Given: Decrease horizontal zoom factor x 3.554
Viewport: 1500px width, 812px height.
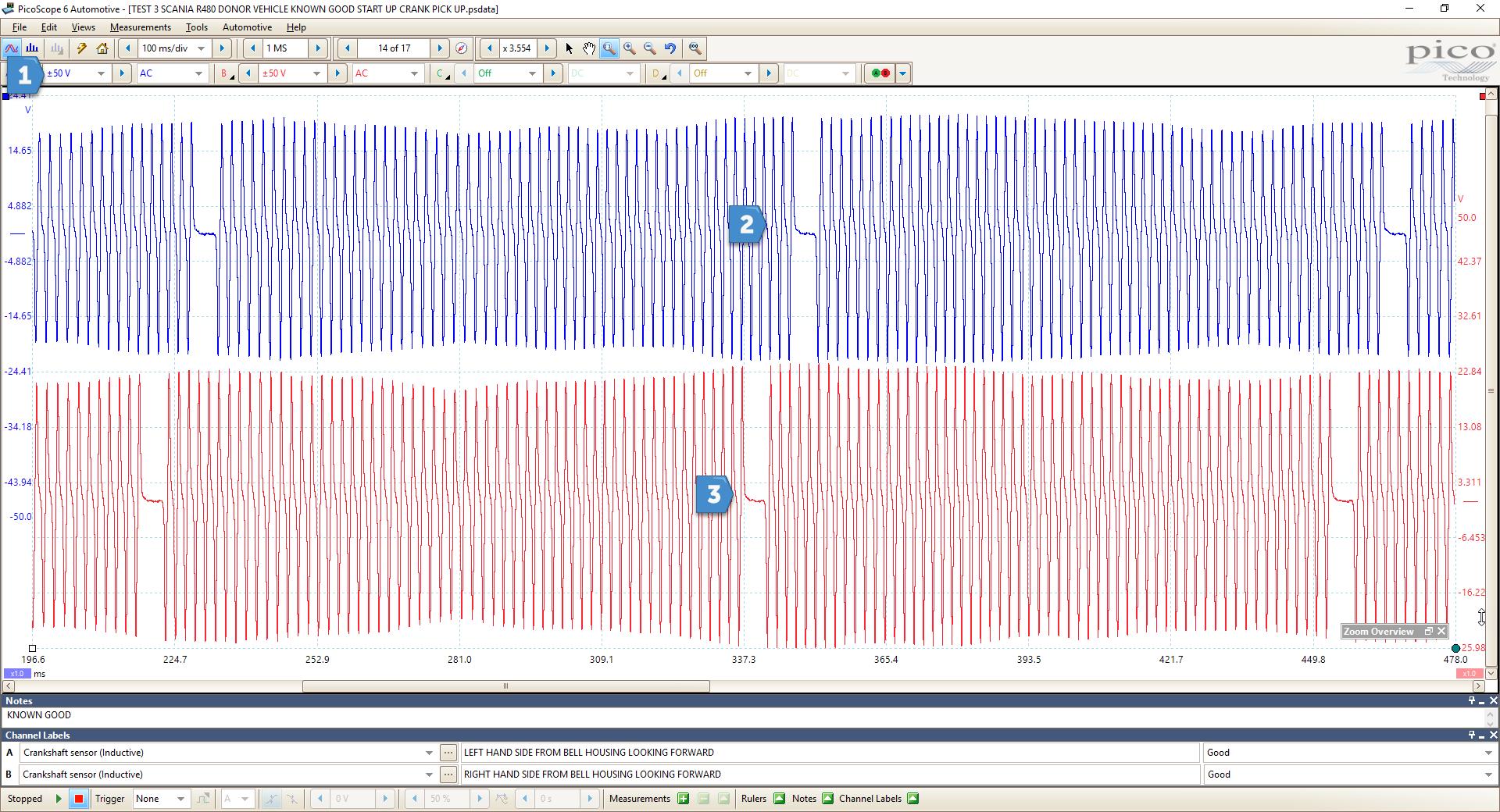Looking at the screenshot, I should click(x=490, y=48).
